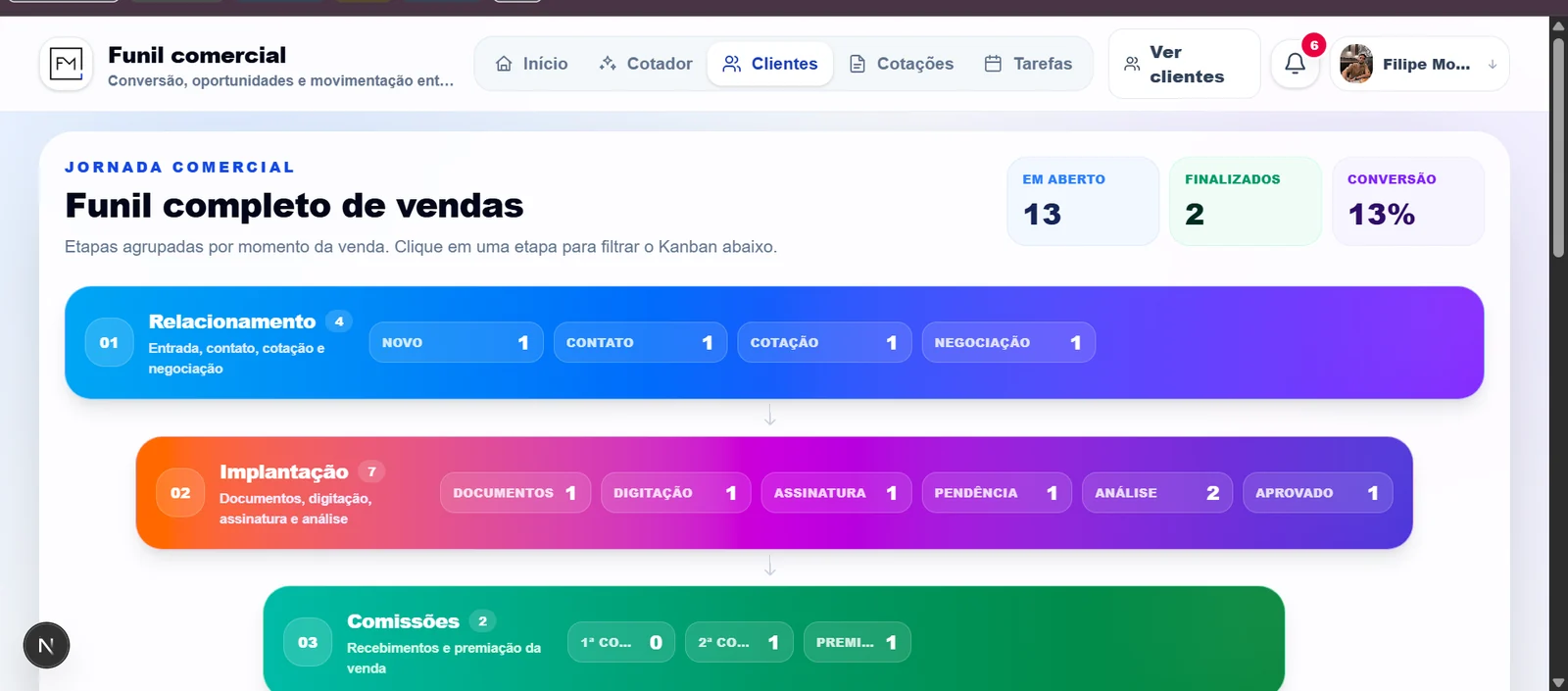Filter by Documentos stage
Image resolution: width=1568 pixels, height=691 pixels.
coord(515,493)
